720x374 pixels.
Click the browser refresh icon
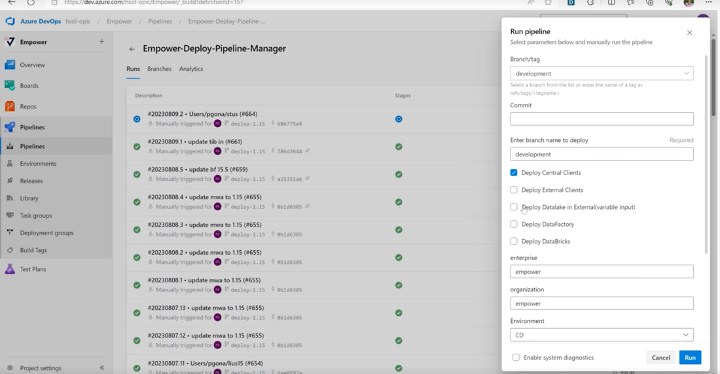point(31,2)
